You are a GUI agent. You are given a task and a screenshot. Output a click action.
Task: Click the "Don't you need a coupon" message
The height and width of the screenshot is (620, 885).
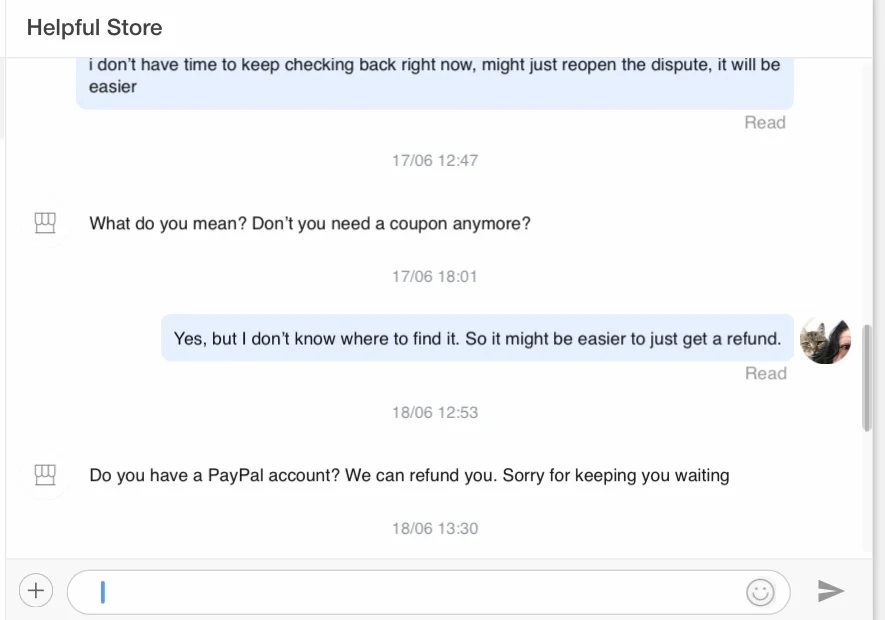click(310, 224)
